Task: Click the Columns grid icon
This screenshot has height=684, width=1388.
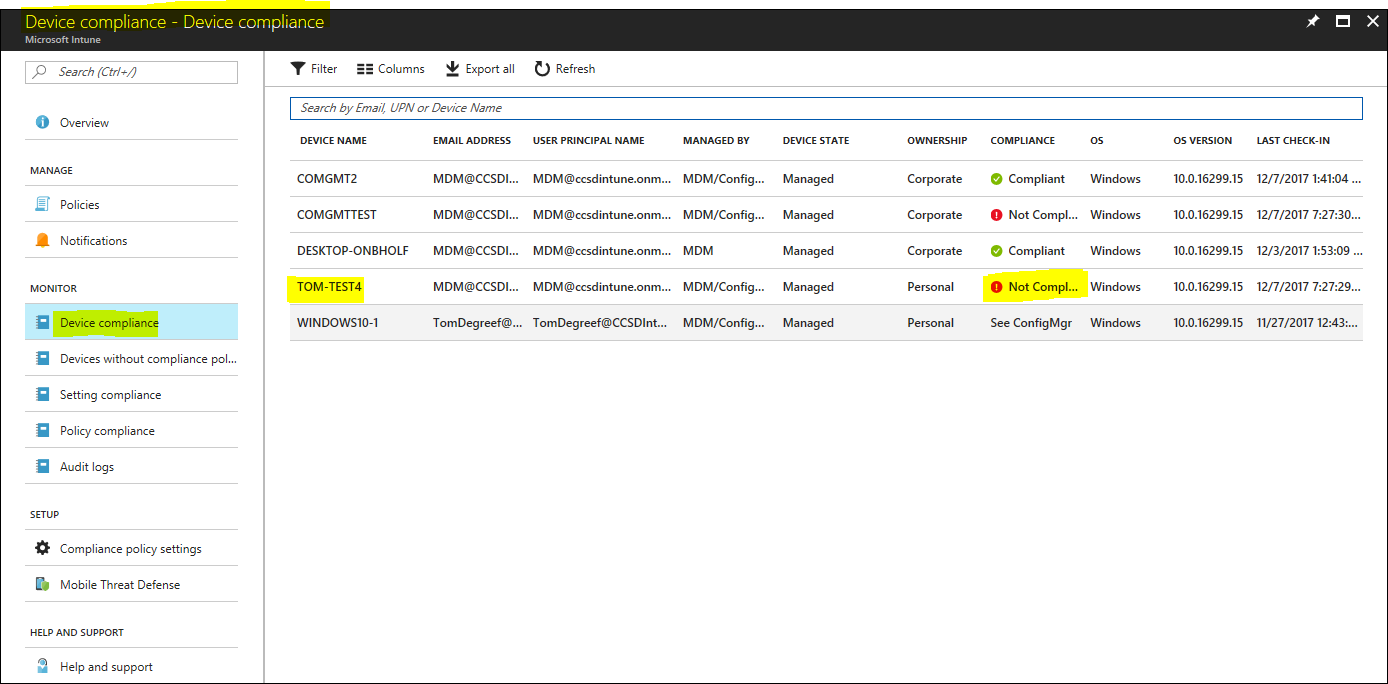Action: [365, 69]
